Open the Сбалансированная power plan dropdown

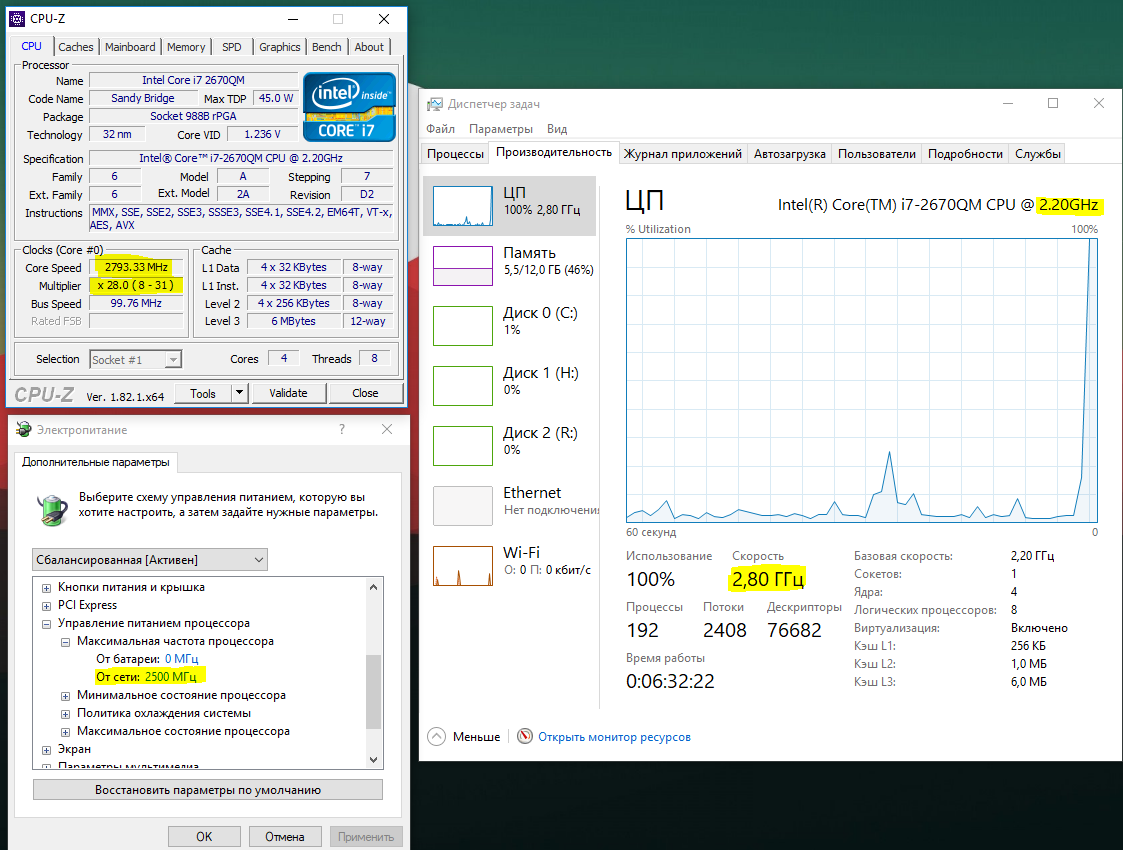click(150, 560)
